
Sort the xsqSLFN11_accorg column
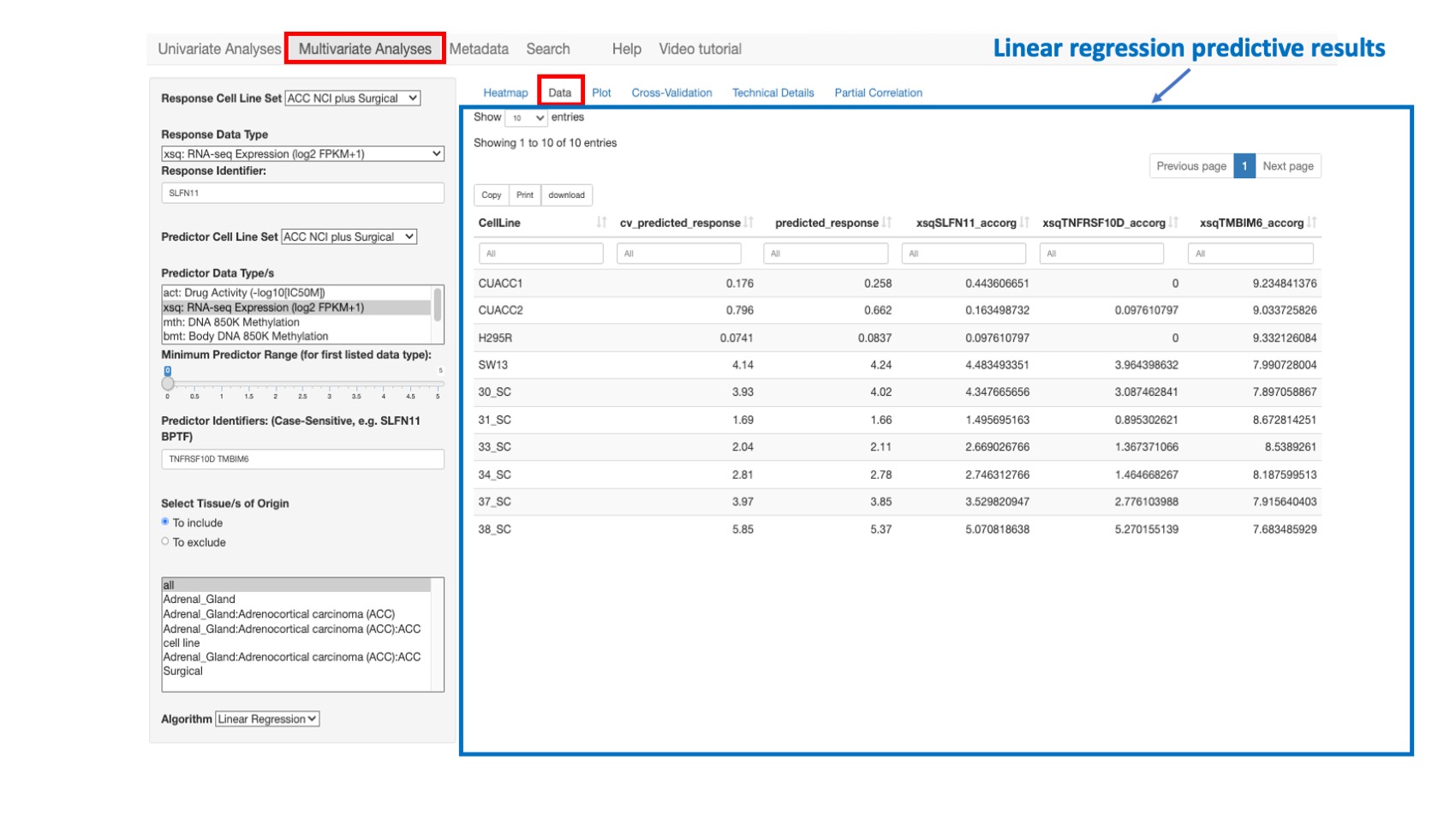click(1026, 222)
